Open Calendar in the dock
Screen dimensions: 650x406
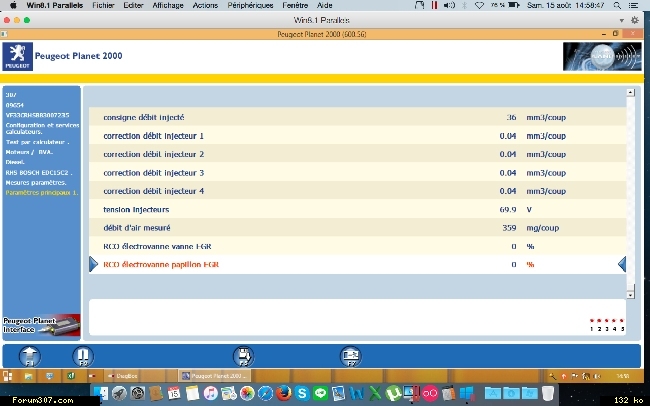click(174, 393)
